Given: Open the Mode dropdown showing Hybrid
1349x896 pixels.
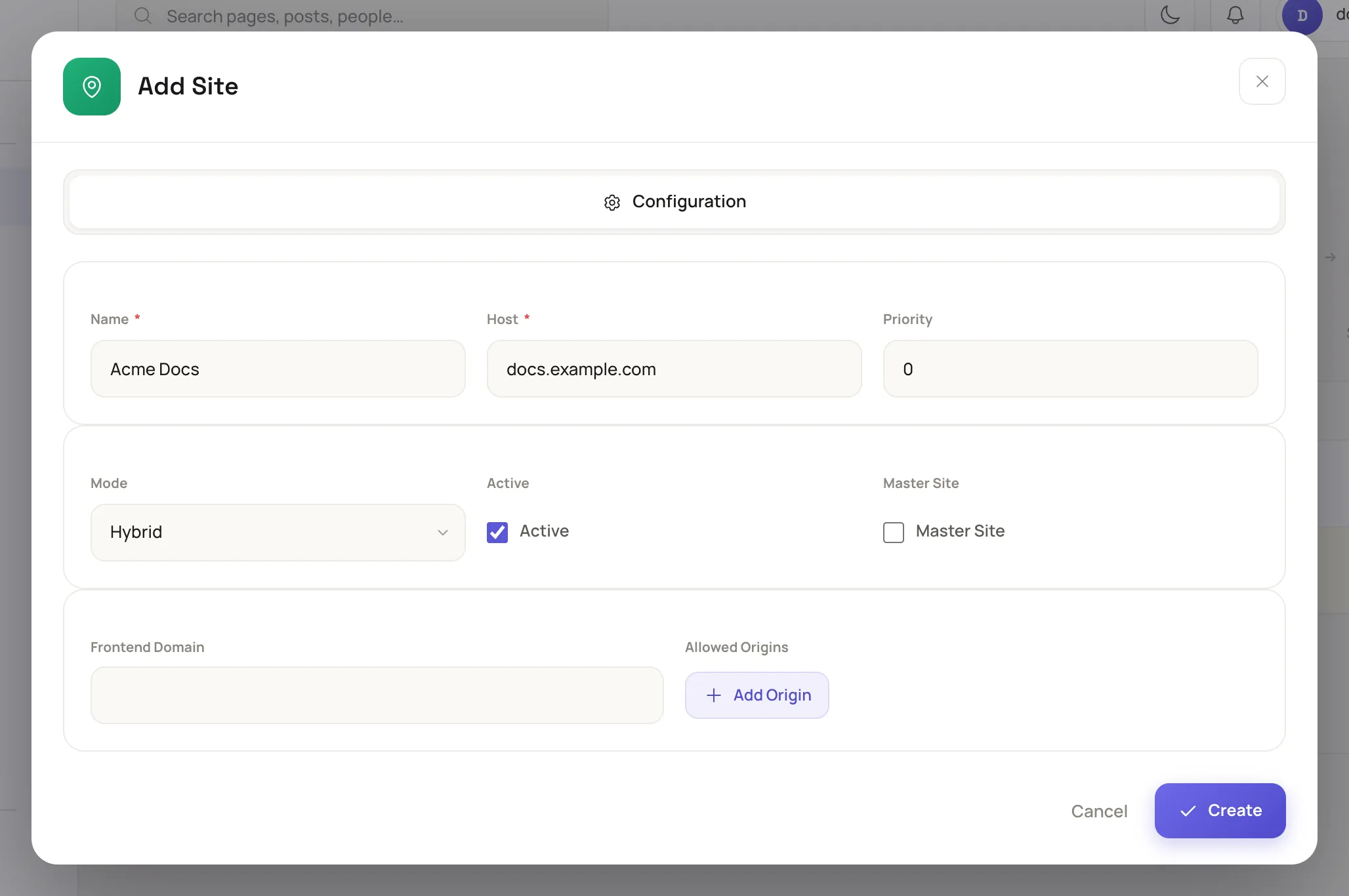Looking at the screenshot, I should [278, 532].
